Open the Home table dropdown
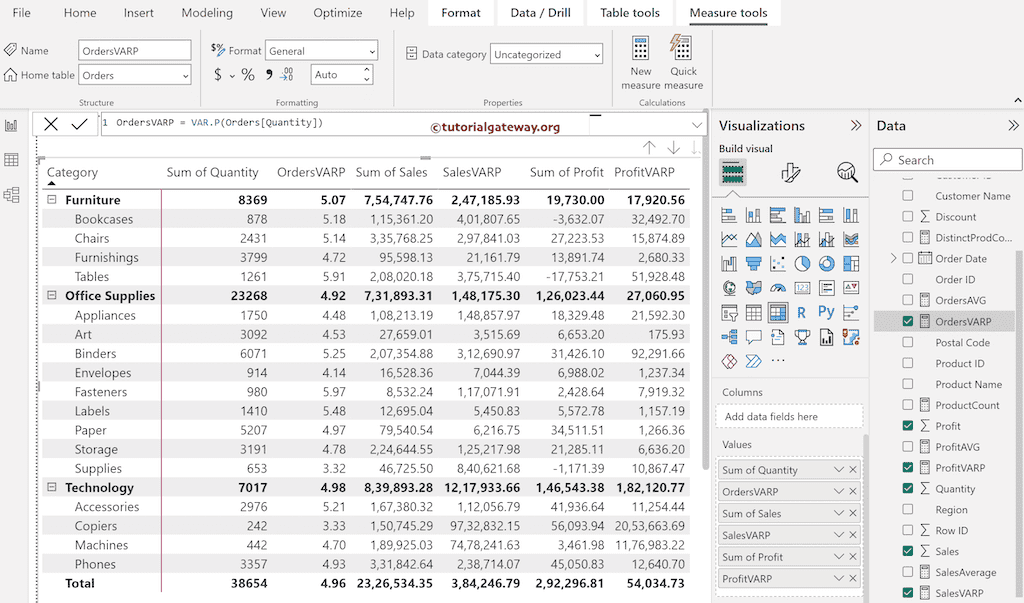Screen dimensions: 1024x603 188,74
